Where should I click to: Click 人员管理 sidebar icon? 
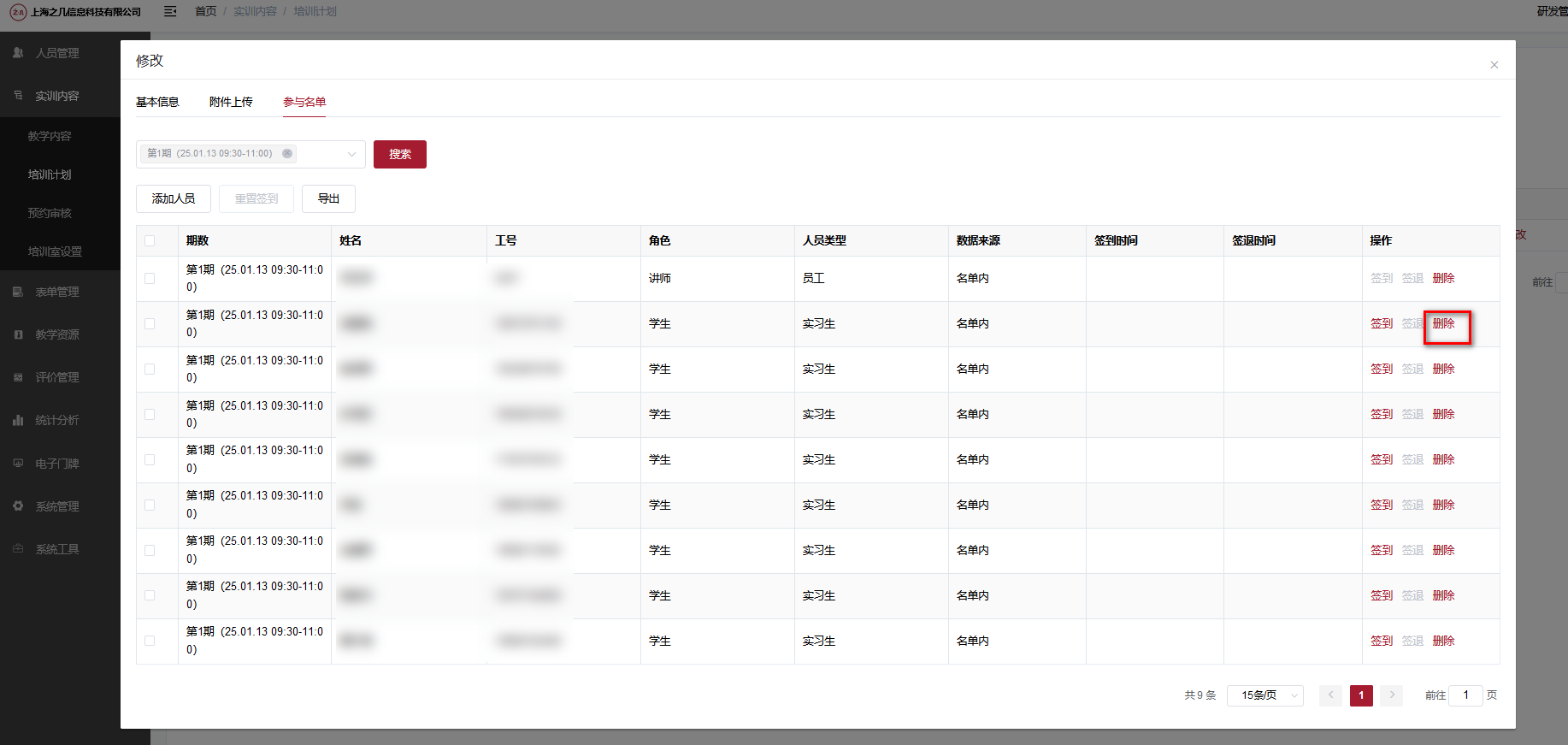[x=18, y=53]
